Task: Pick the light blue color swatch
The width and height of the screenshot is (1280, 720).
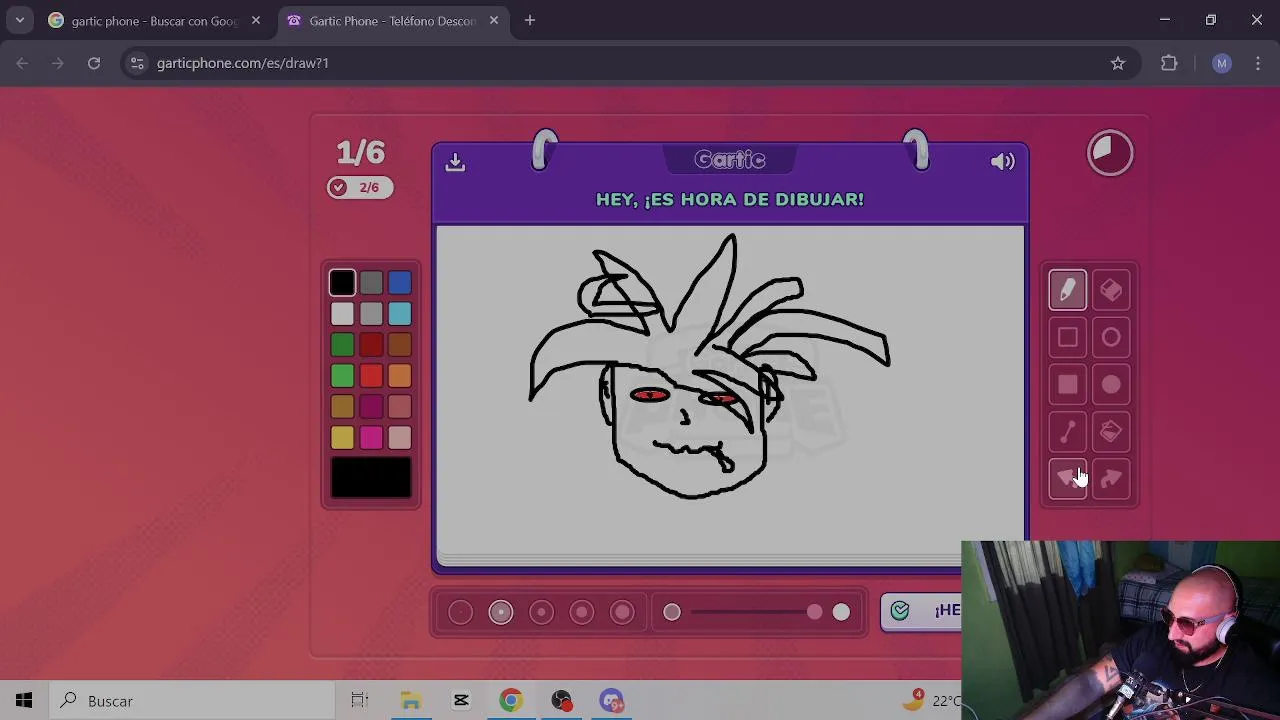Action: click(400, 314)
